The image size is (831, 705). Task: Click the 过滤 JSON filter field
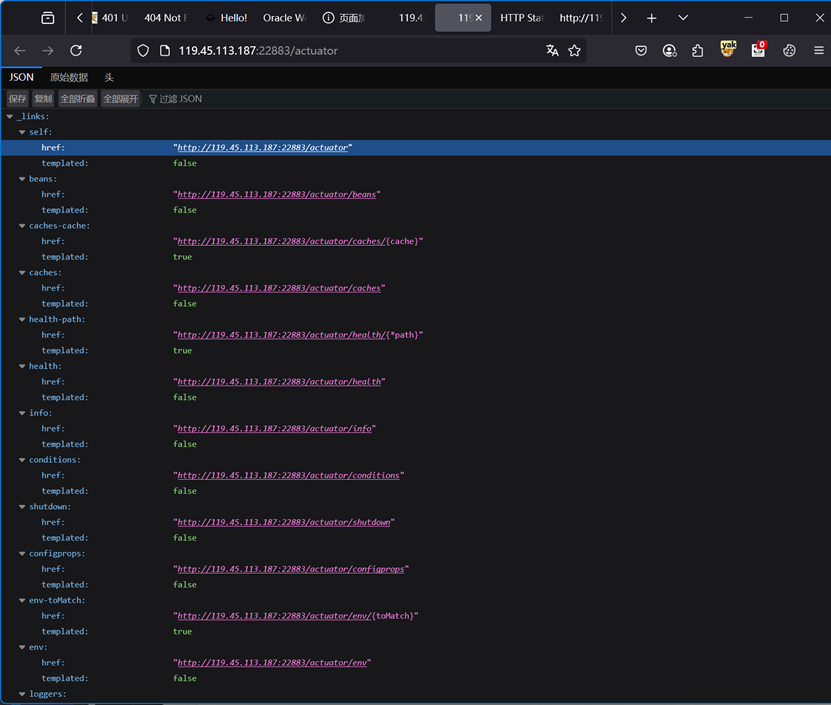[x=180, y=99]
